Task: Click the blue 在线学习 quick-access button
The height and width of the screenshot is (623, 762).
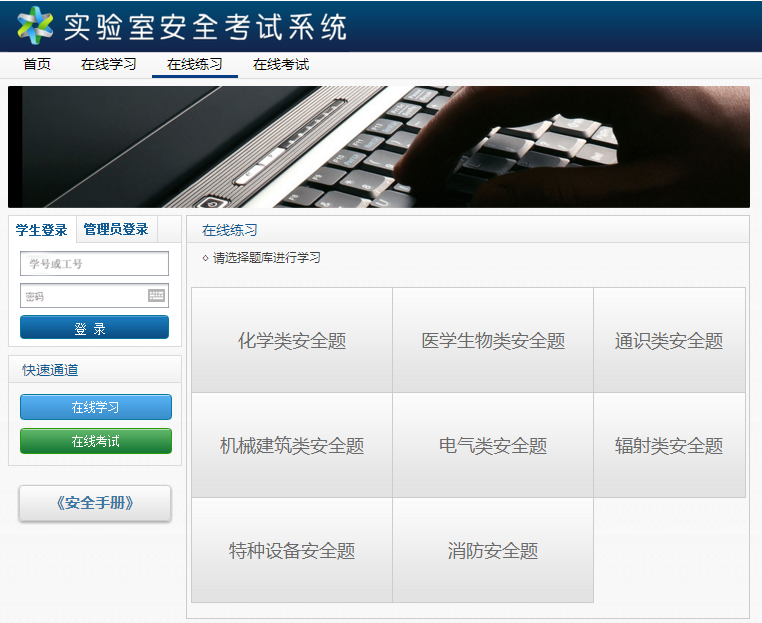Action: pyautogui.click(x=96, y=407)
